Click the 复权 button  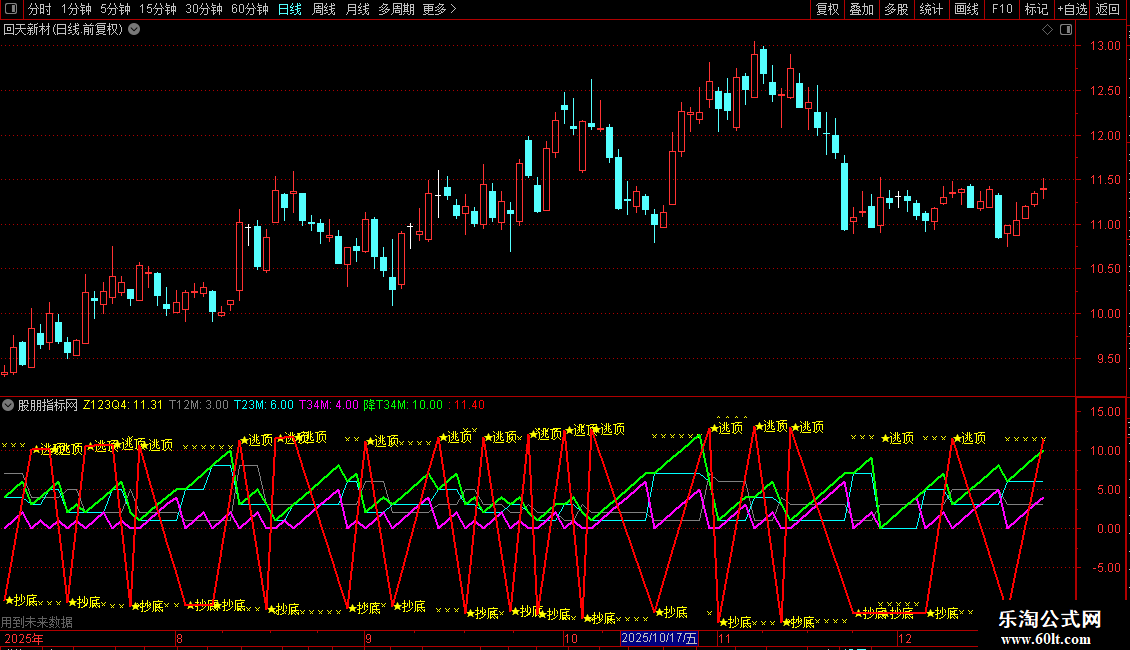(x=827, y=9)
